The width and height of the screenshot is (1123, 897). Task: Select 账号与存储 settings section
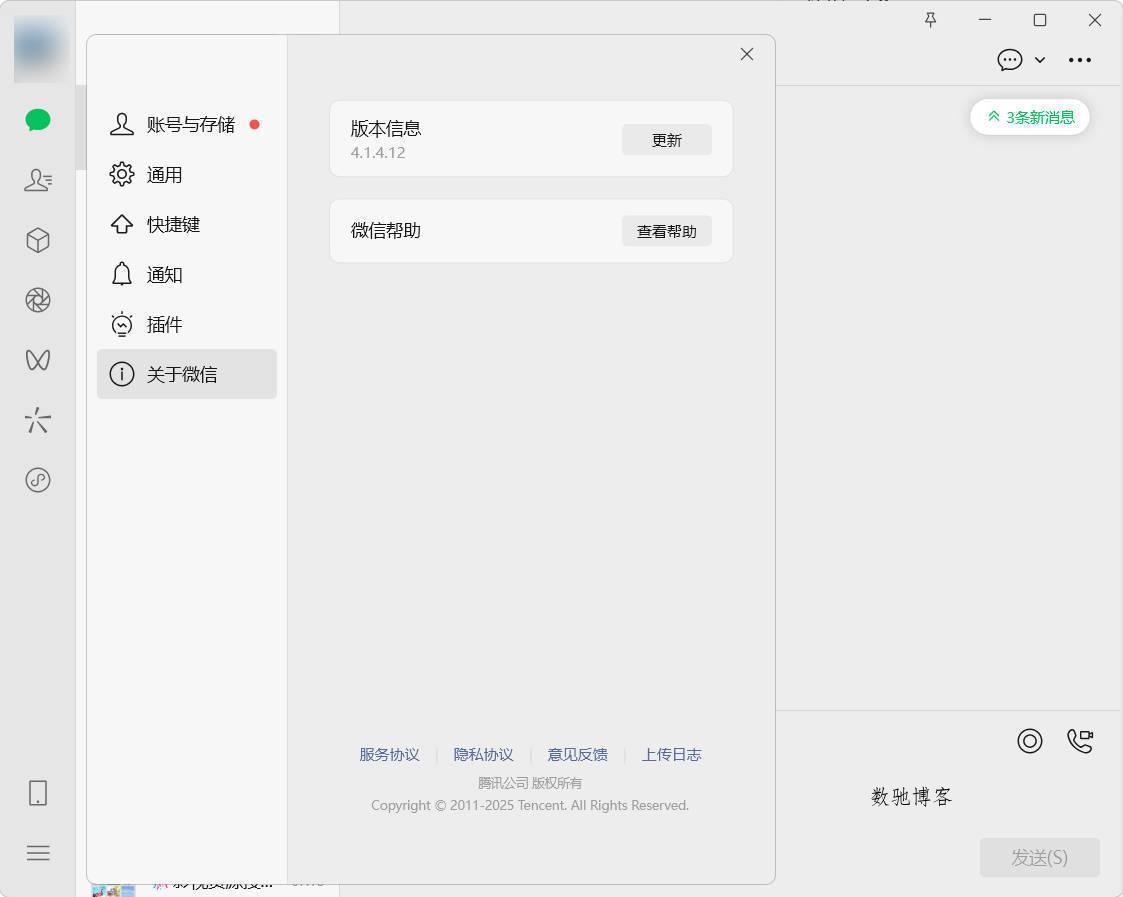click(187, 125)
